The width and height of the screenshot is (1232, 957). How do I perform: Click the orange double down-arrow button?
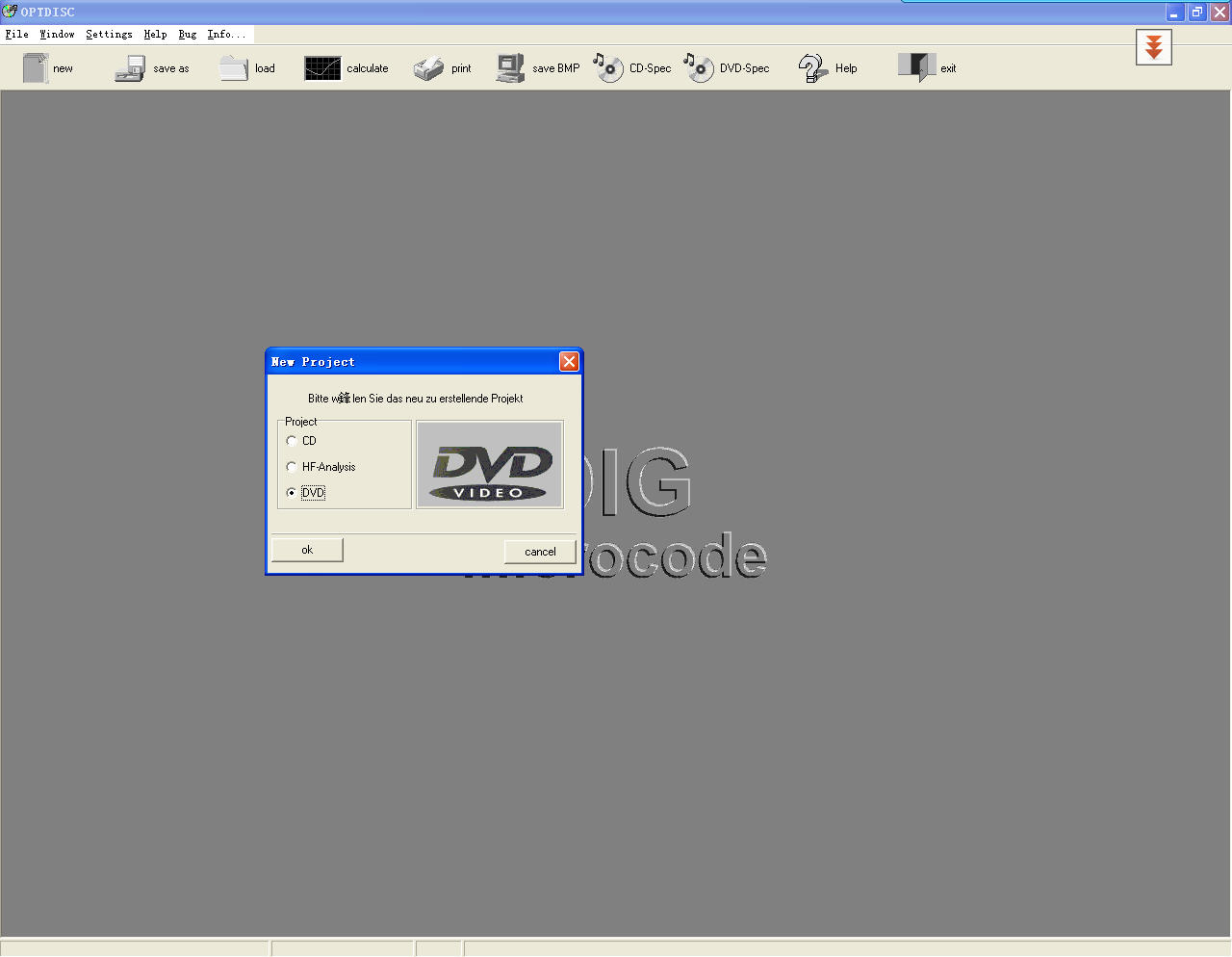point(1153,46)
